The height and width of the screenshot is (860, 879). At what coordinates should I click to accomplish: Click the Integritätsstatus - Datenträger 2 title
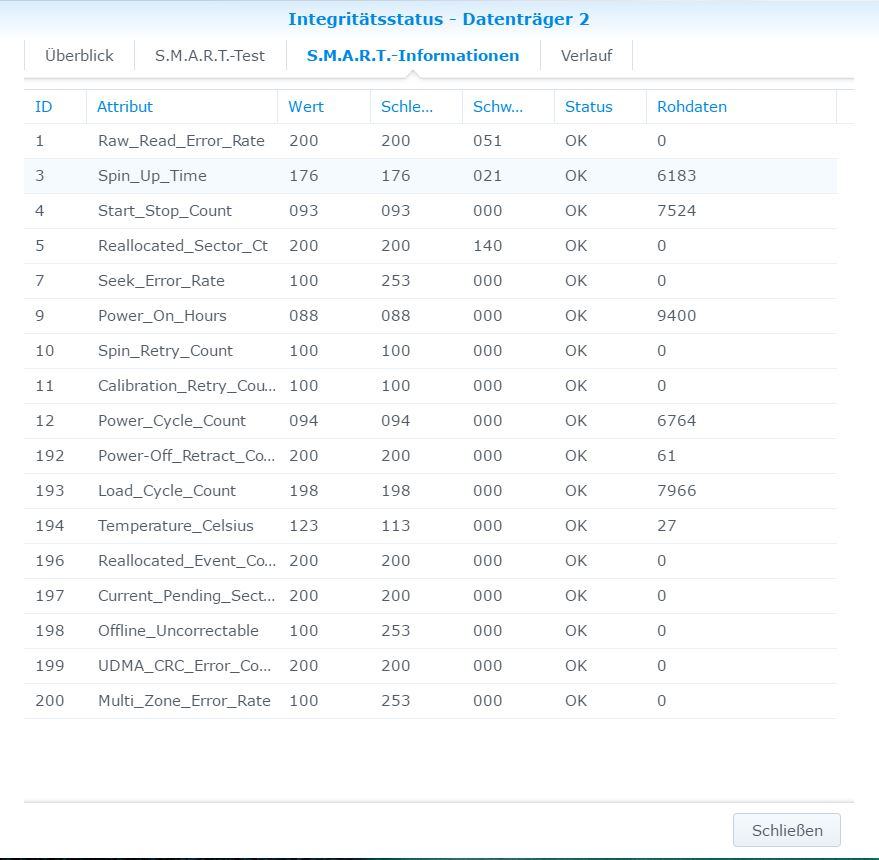click(439, 19)
